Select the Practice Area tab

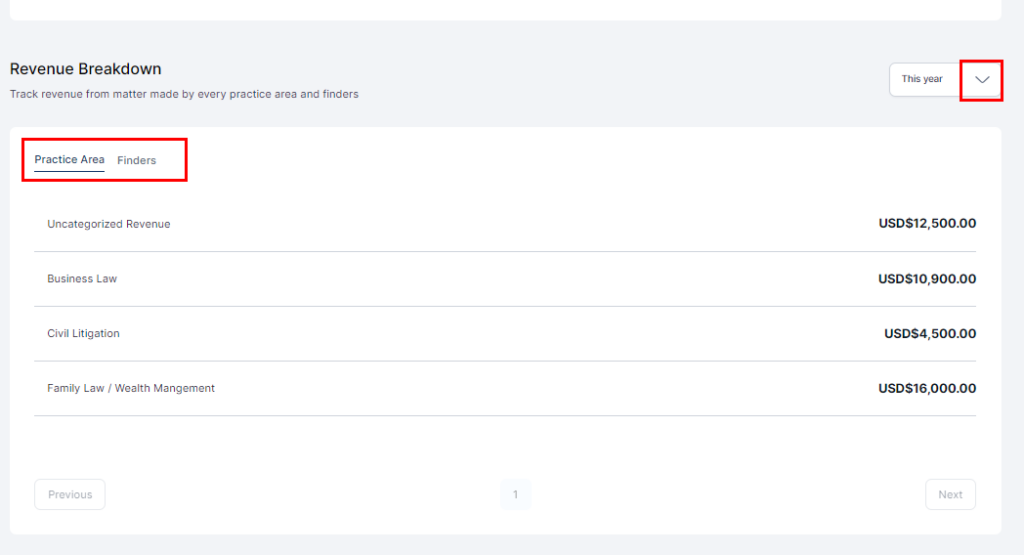click(69, 160)
